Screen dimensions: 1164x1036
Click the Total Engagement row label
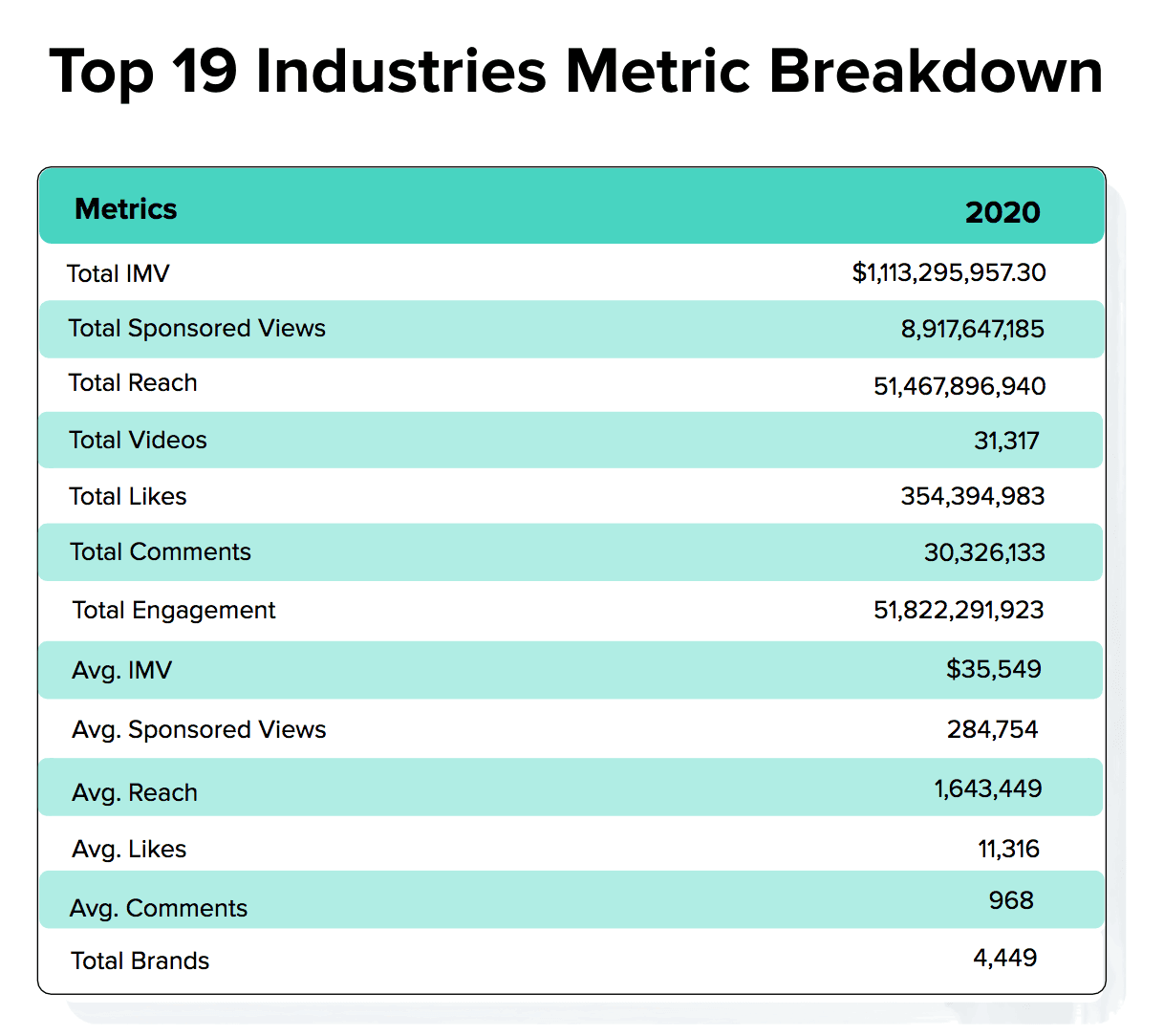pos(174,611)
